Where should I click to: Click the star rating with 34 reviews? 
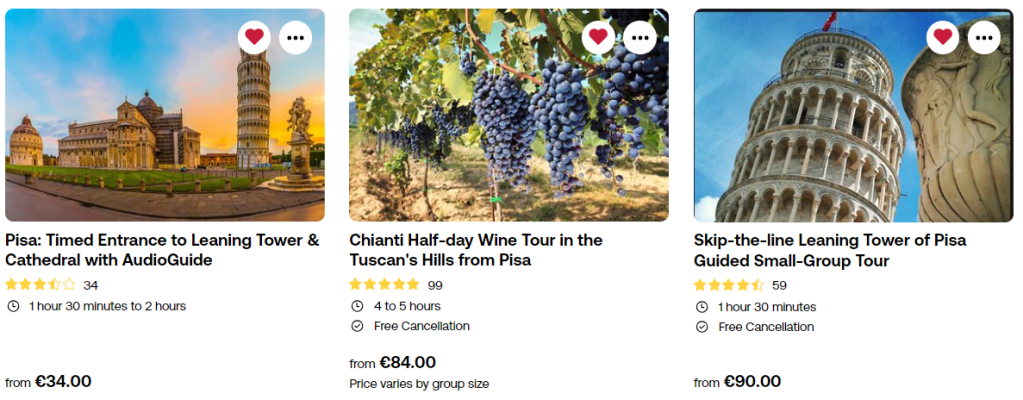pyautogui.click(x=41, y=285)
